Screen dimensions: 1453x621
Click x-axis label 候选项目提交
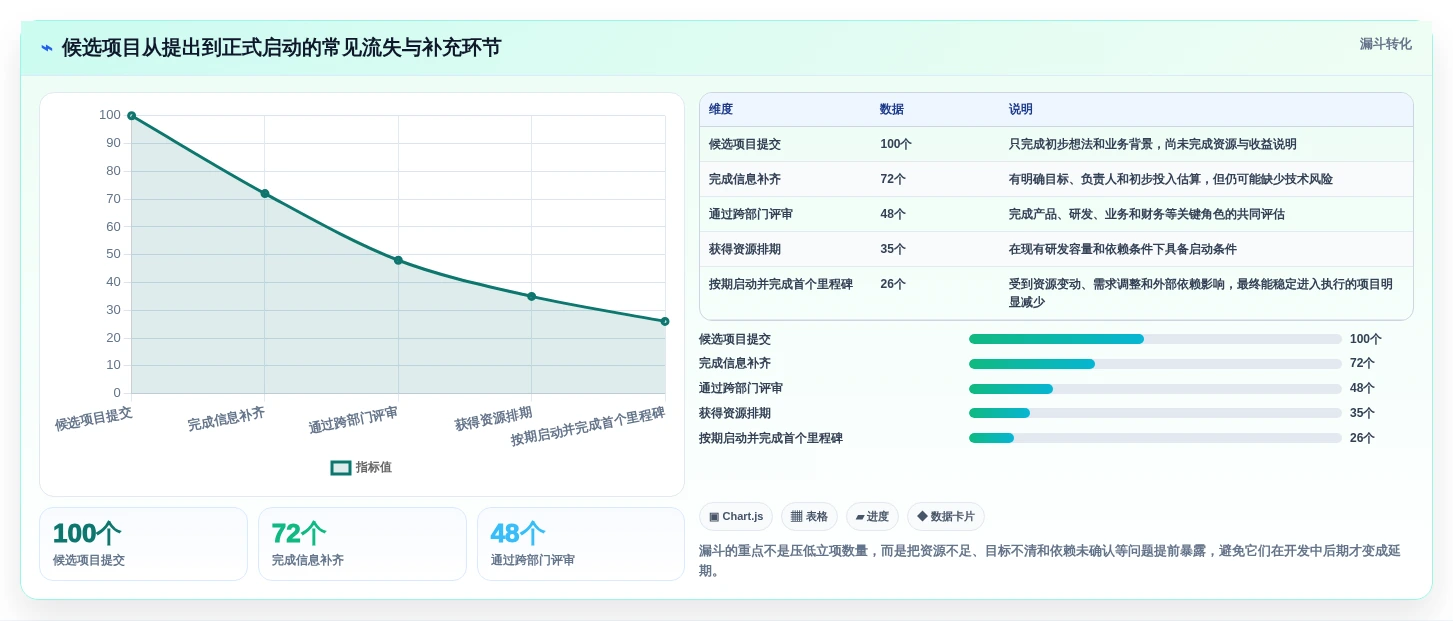pos(93,418)
